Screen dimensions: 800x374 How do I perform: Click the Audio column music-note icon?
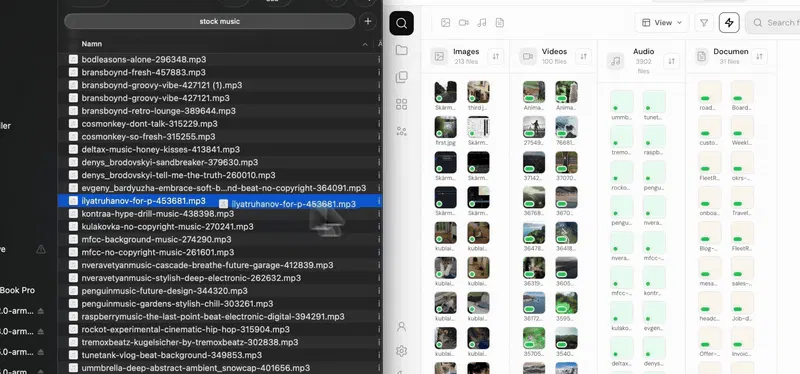coord(616,61)
